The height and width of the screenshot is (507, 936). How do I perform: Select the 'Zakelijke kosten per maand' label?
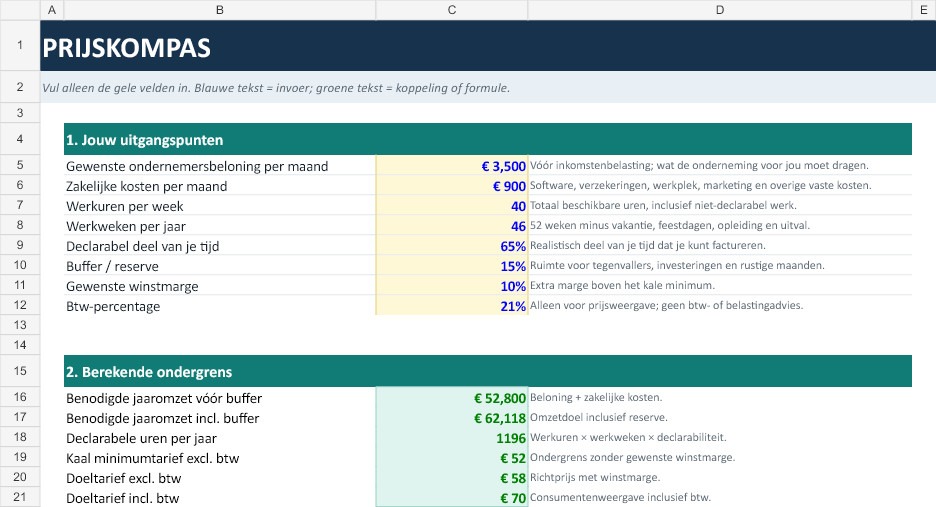coord(146,186)
